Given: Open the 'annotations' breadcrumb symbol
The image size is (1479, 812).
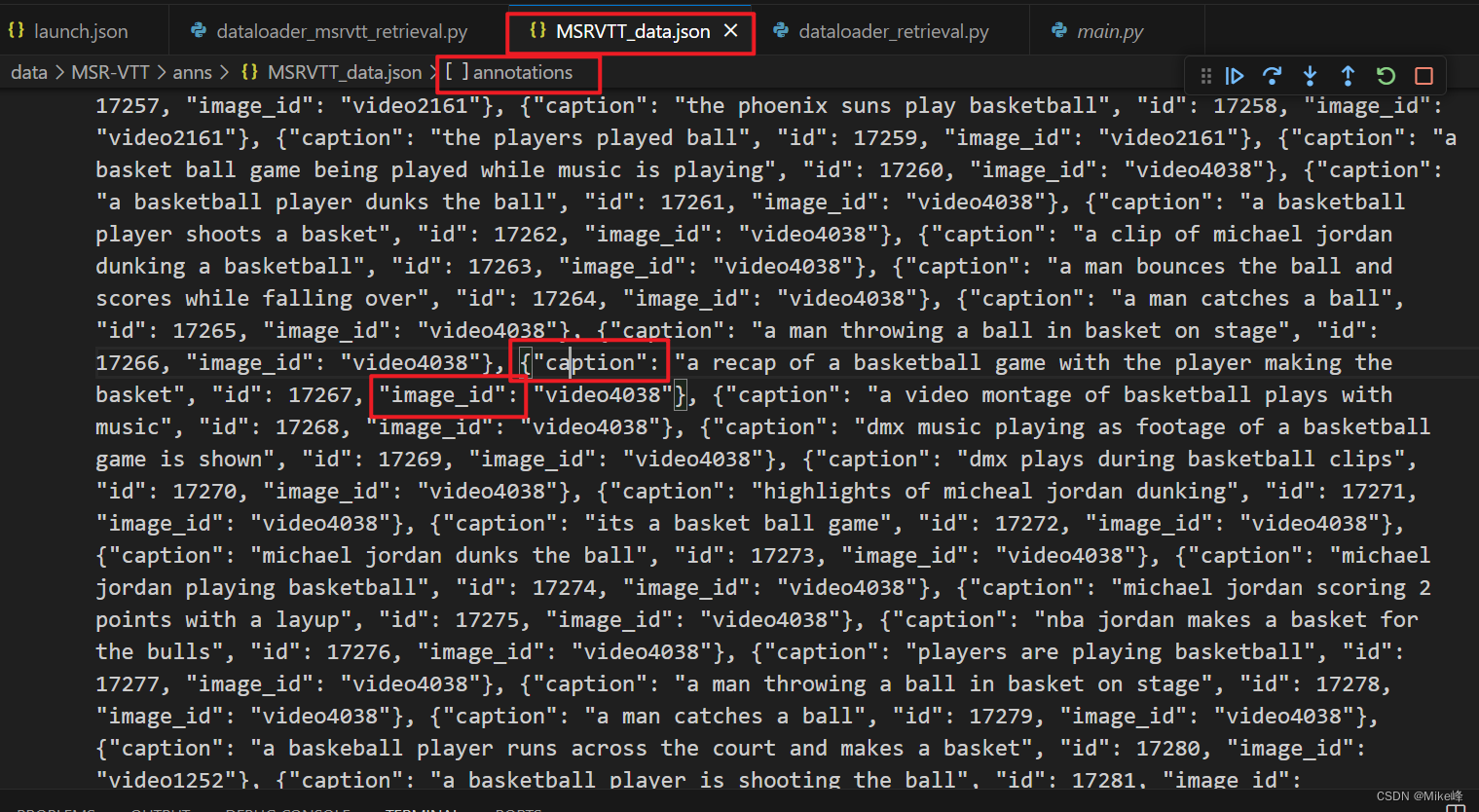Looking at the screenshot, I should pos(523,72).
